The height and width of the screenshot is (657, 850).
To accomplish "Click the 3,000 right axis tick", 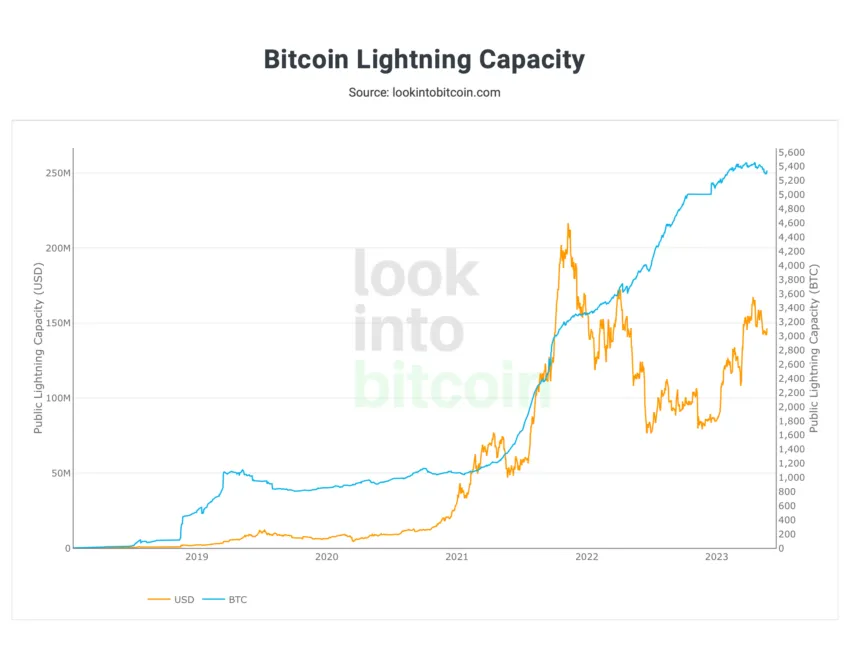I will point(791,336).
